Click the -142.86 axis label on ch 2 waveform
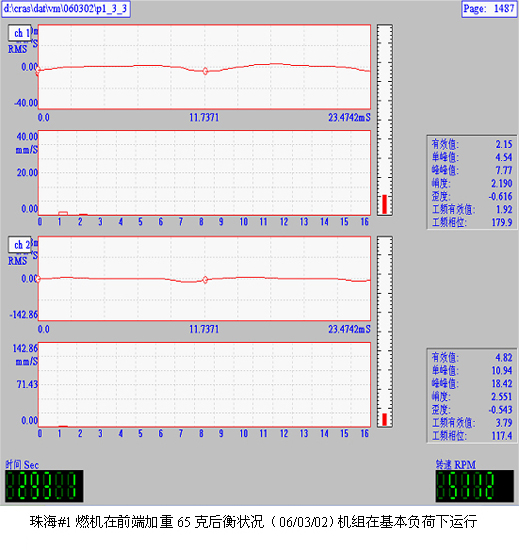 click(x=23, y=314)
